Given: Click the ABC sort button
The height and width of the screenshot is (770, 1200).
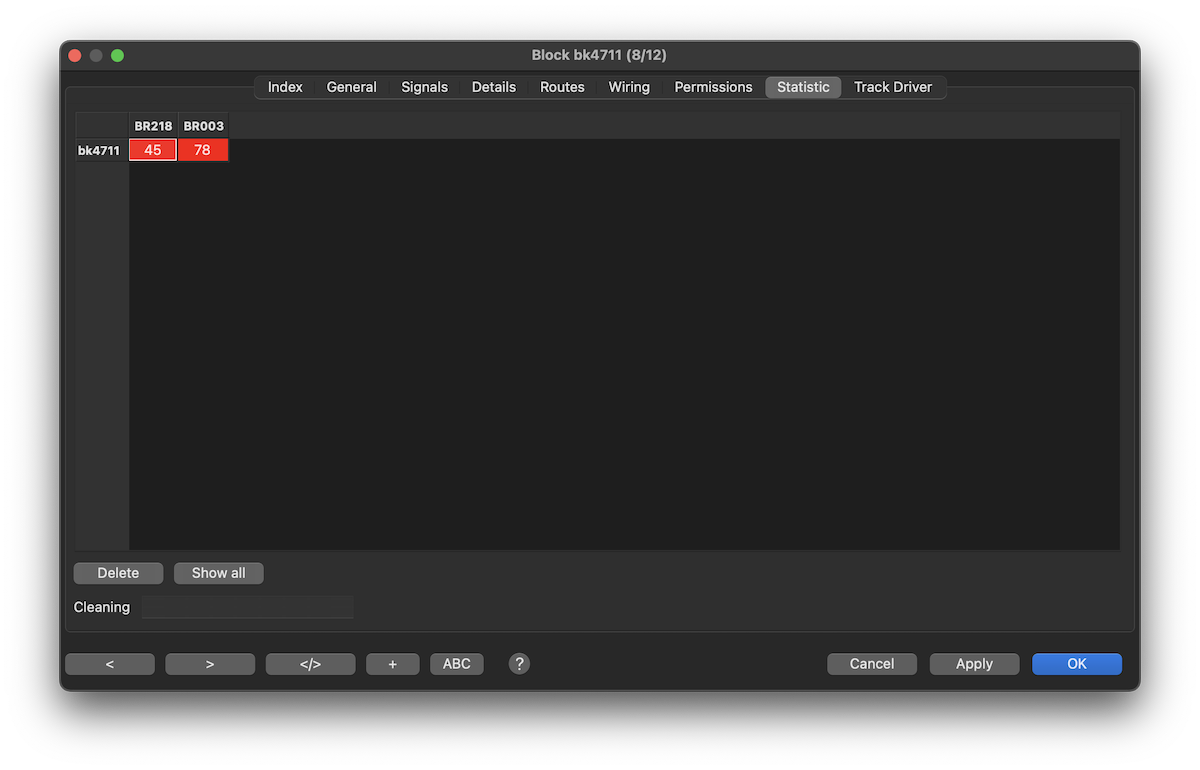Looking at the screenshot, I should [x=457, y=664].
